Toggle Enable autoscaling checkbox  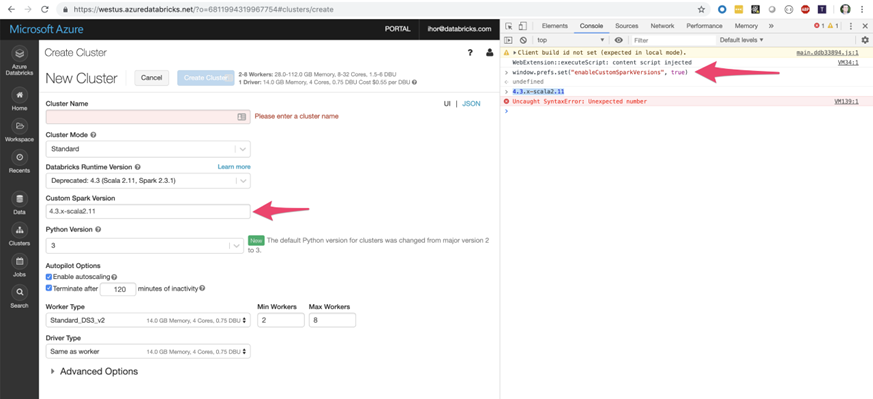[x=49, y=277]
